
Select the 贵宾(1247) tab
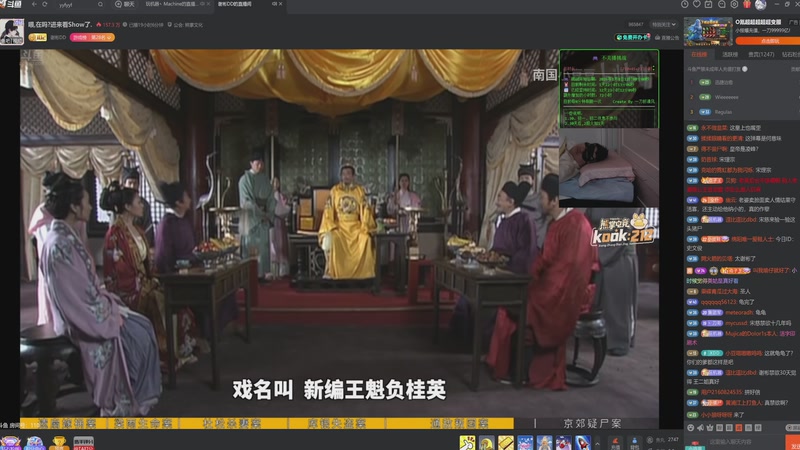(x=761, y=54)
